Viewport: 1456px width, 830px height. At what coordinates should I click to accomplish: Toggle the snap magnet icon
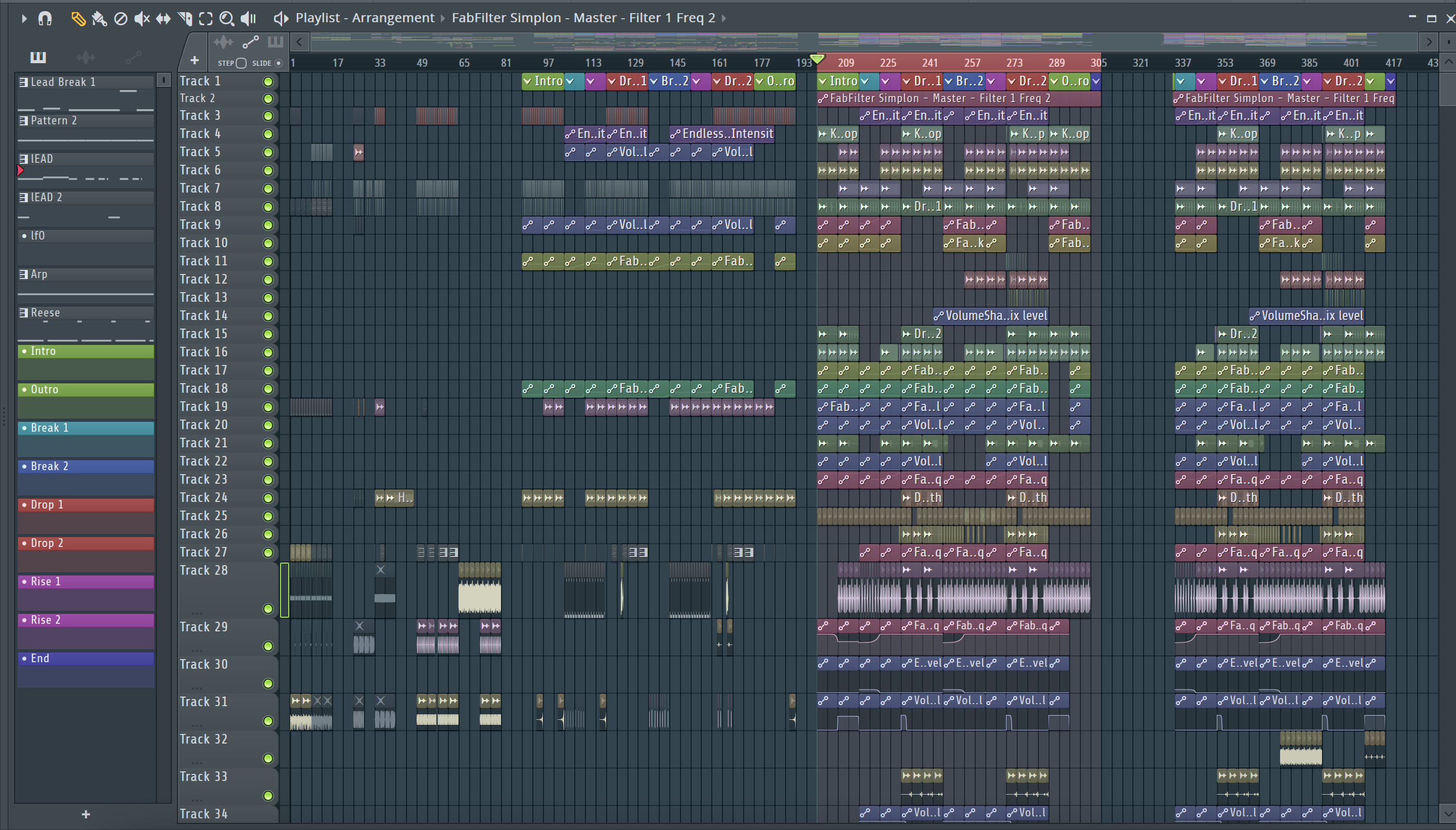click(45, 18)
